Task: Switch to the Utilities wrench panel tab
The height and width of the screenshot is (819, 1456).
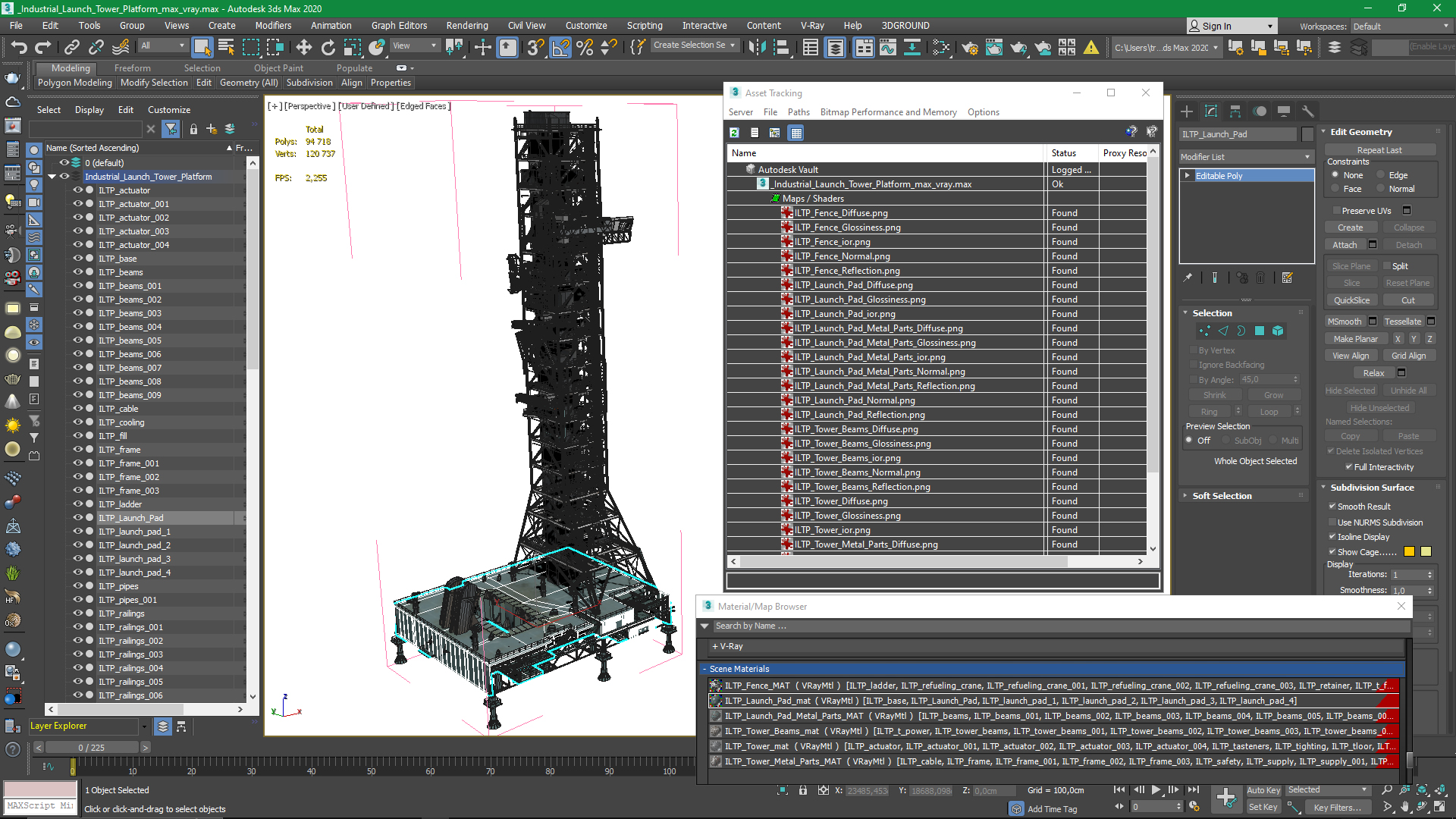Action: pyautogui.click(x=1307, y=111)
